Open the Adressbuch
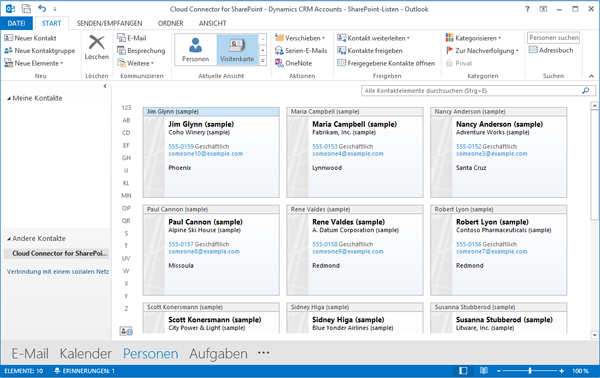 551,50
